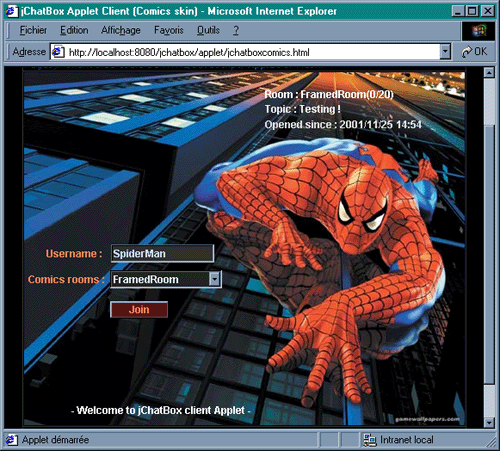This screenshot has width=500, height=451.
Task: Click the Adresse label
Action: [x=29, y=52]
